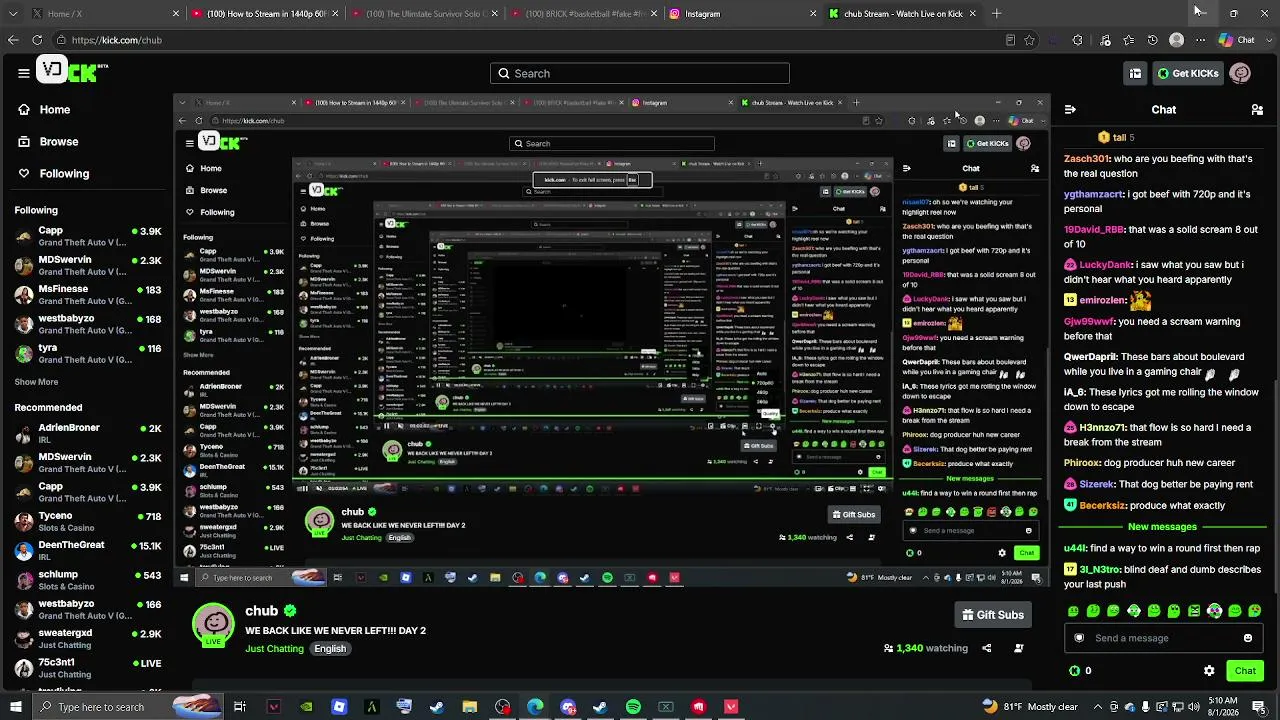Open chat settings gear icon

tap(1209, 671)
